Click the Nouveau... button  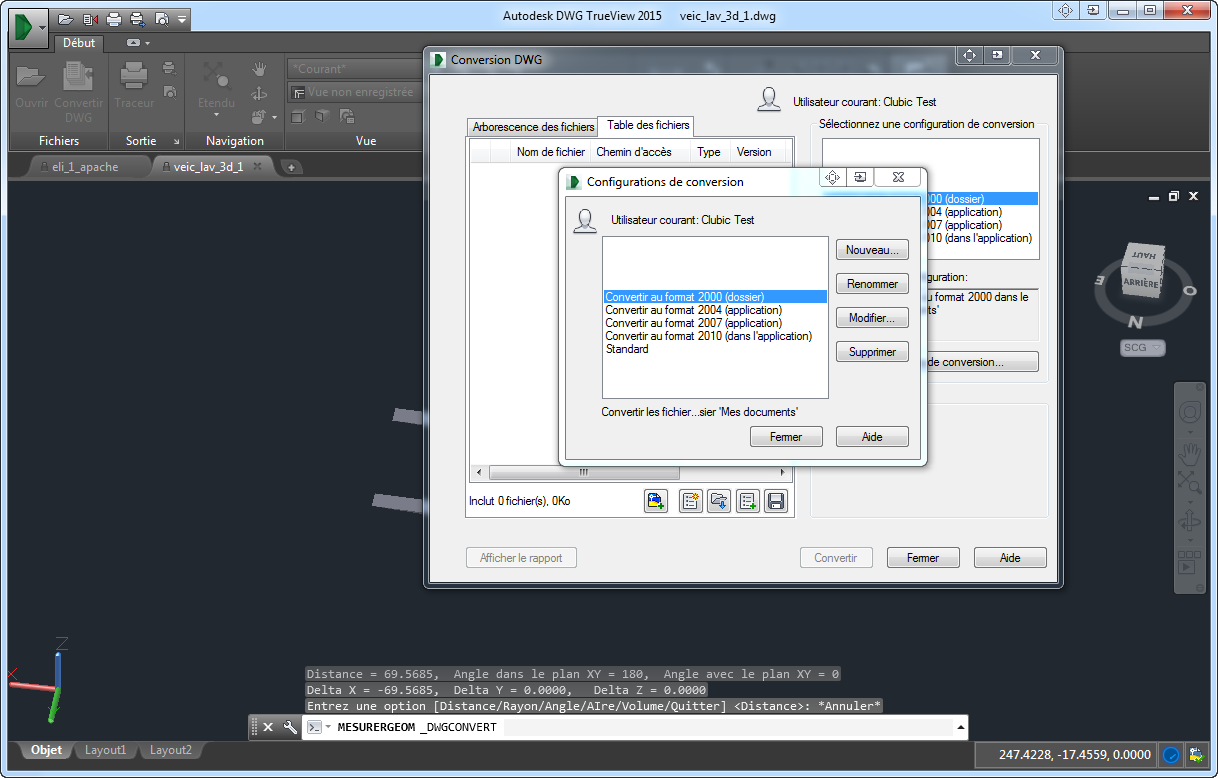[x=872, y=250]
